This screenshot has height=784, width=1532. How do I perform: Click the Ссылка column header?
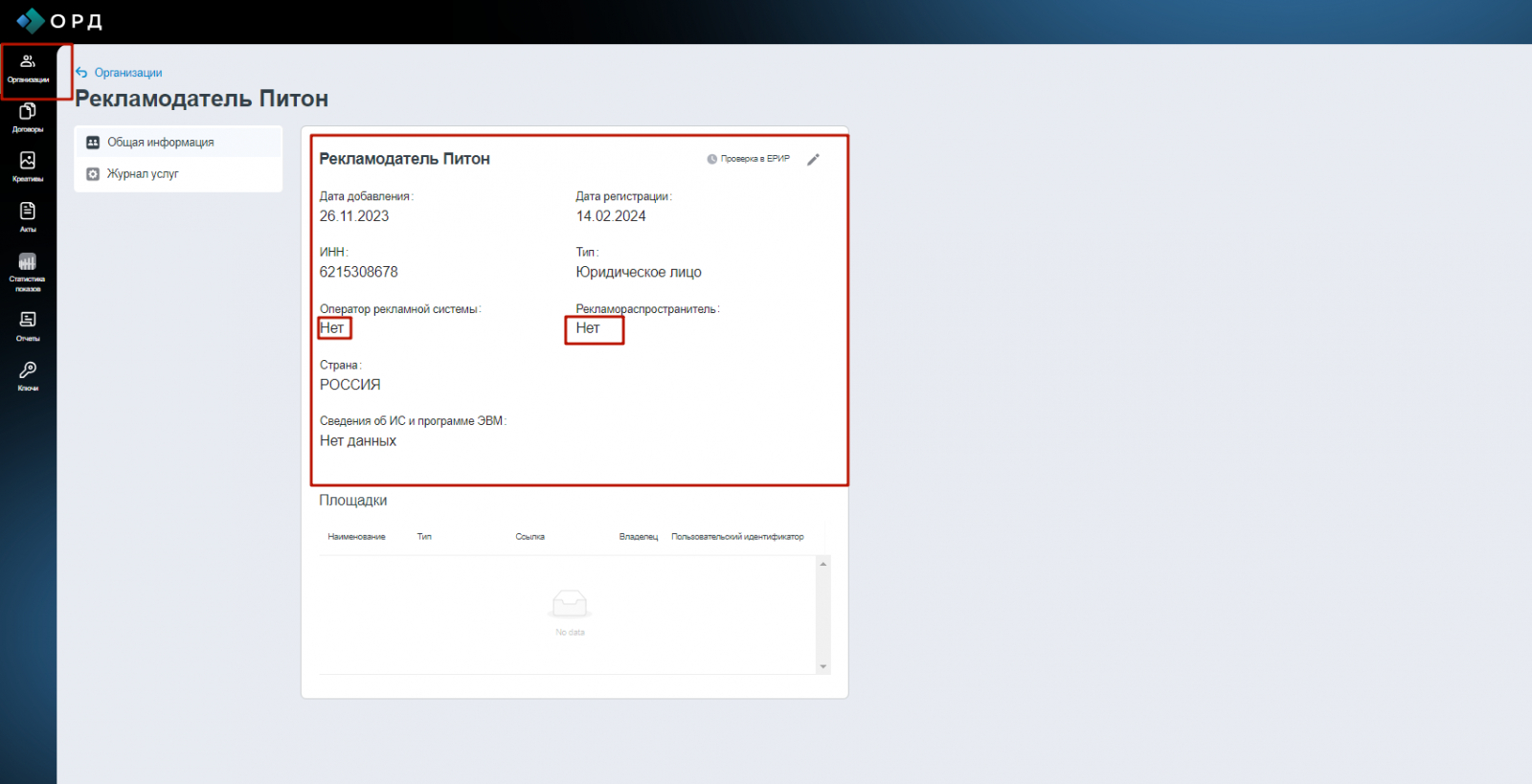(x=530, y=537)
